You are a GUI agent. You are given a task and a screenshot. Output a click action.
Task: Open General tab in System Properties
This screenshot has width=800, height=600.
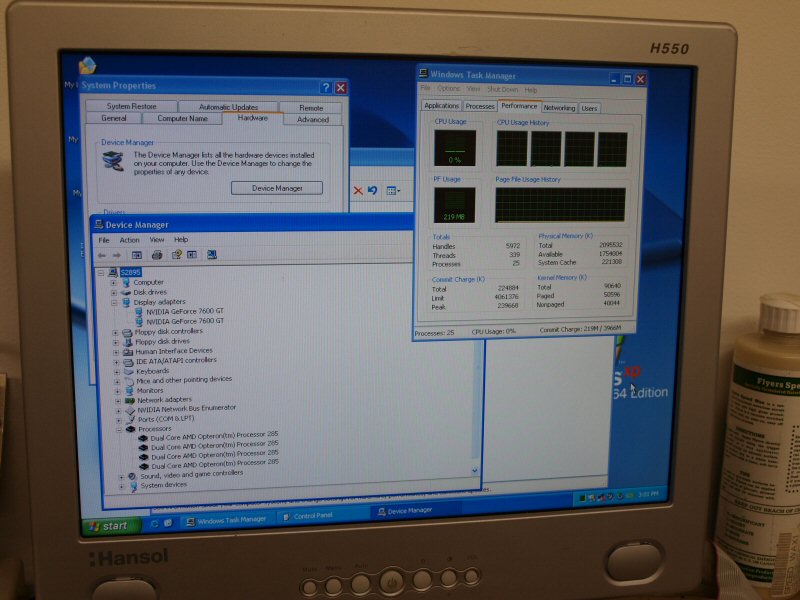coord(114,118)
